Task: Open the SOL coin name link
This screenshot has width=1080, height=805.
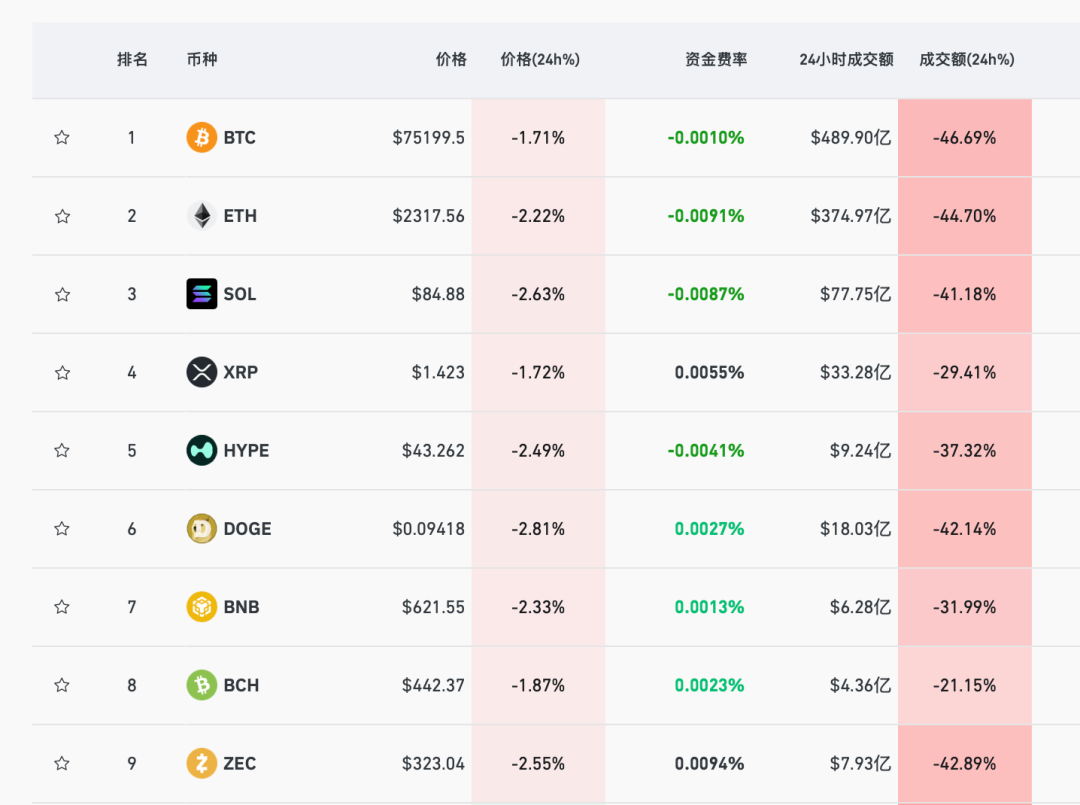Action: point(240,294)
